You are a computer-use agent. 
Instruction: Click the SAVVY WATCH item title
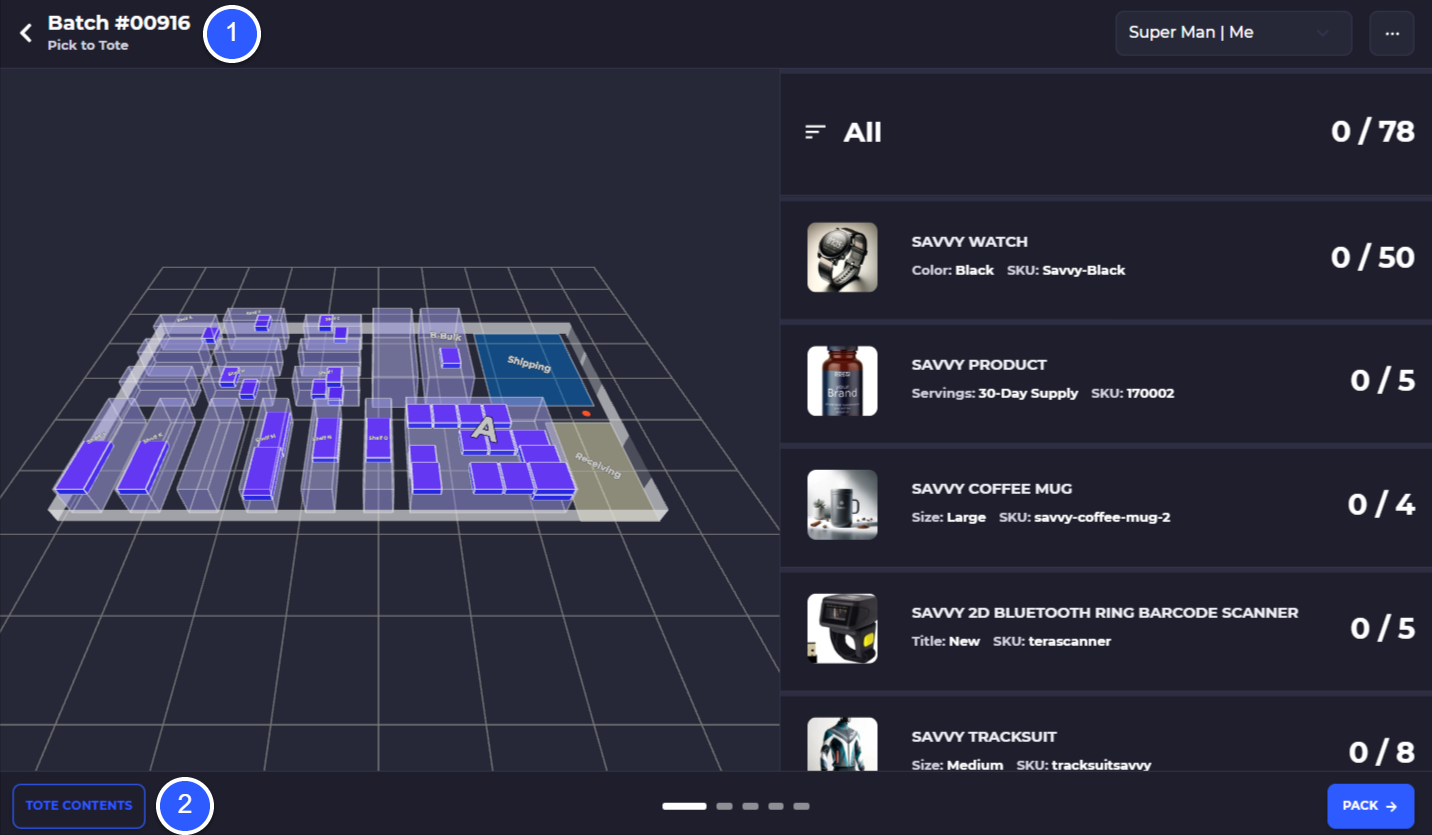[x=969, y=242]
